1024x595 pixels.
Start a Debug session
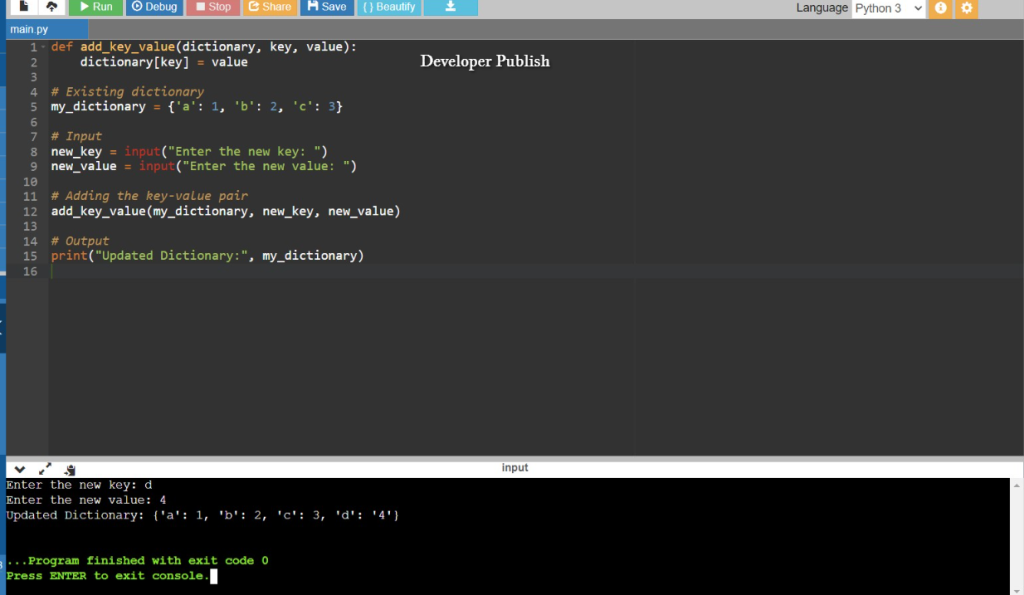pyautogui.click(x=154, y=8)
